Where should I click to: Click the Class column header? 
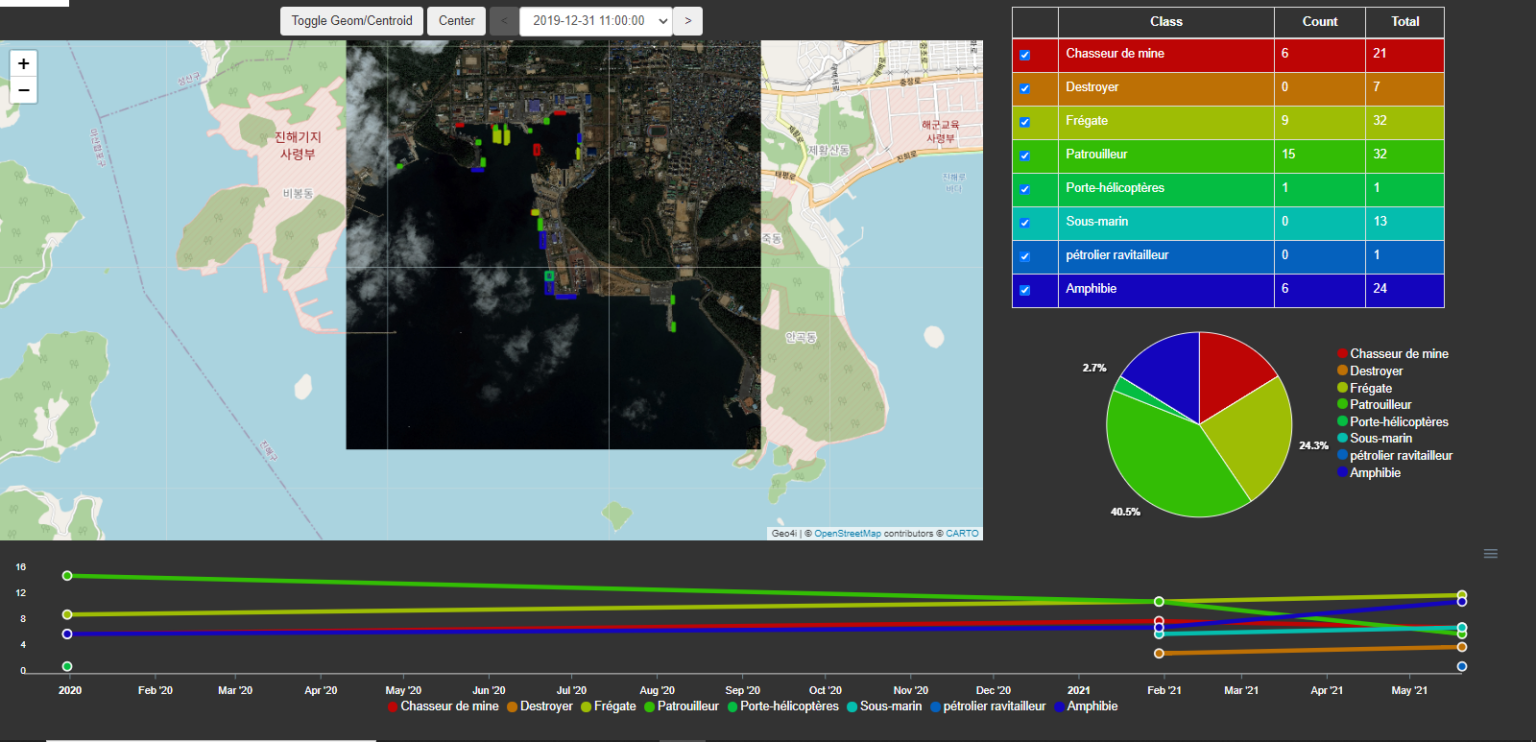coord(1165,22)
